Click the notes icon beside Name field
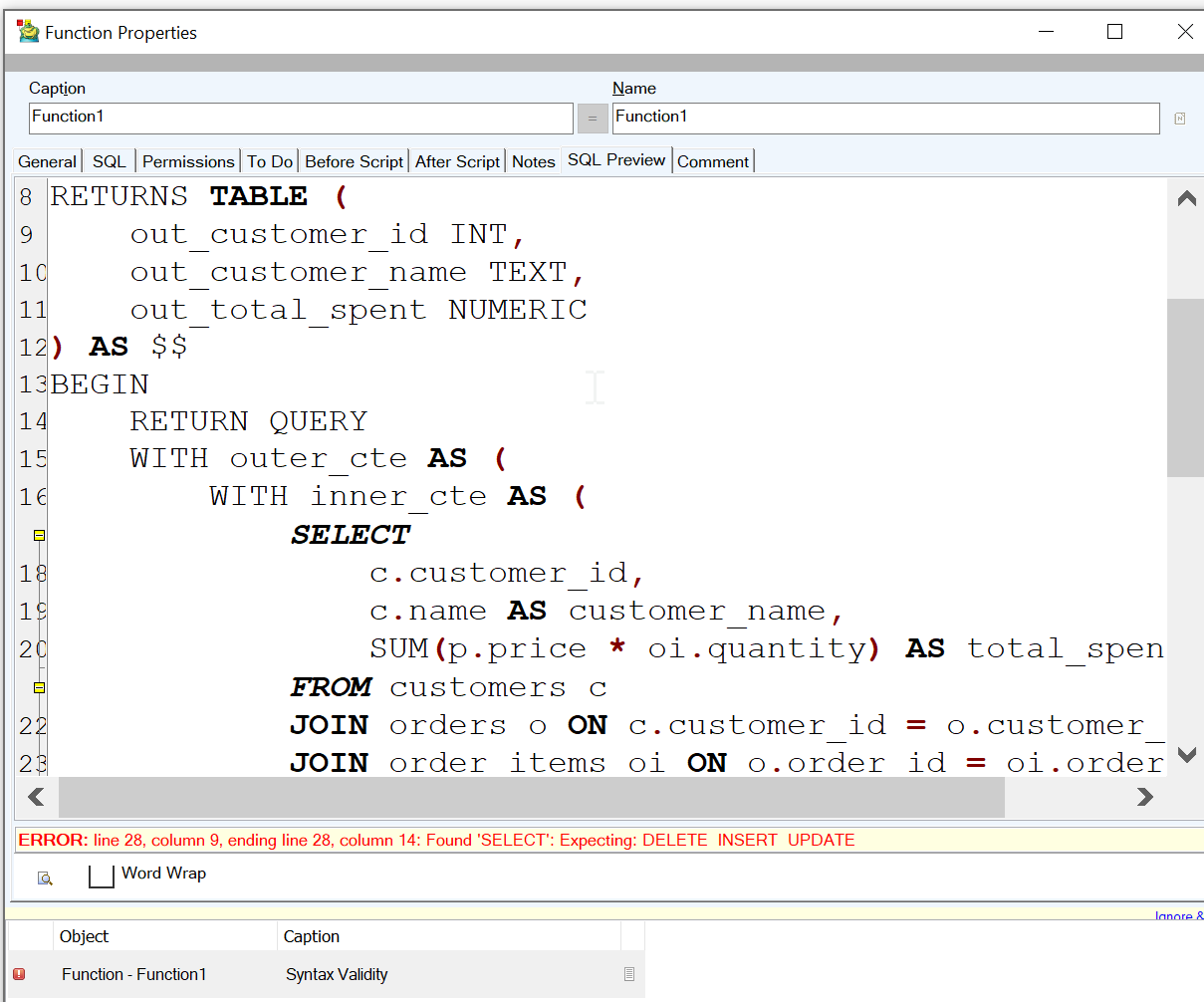Screen dimensions: 1204x1002 pos(1179,119)
